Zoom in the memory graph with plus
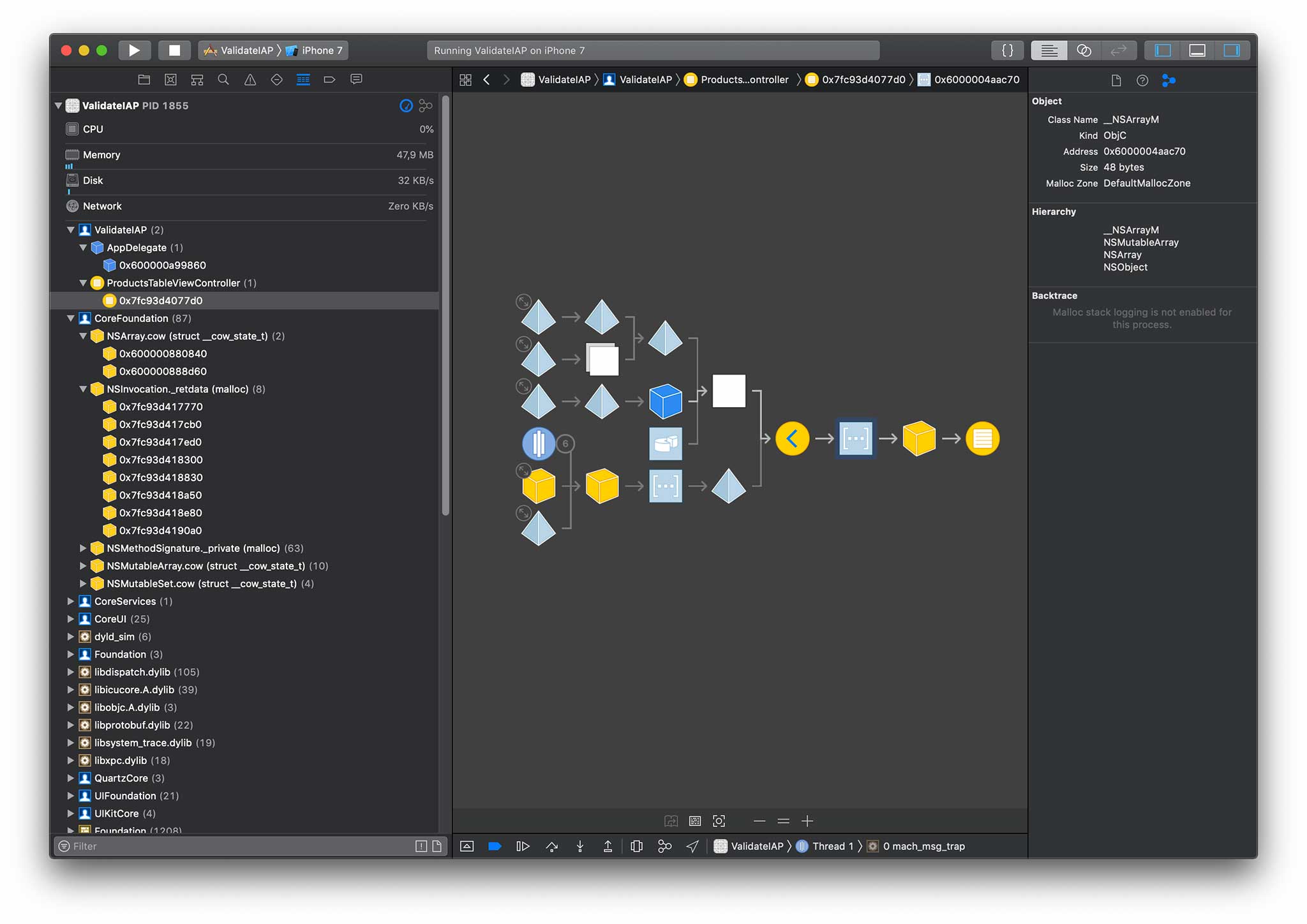This screenshot has height=924, width=1307. click(807, 821)
